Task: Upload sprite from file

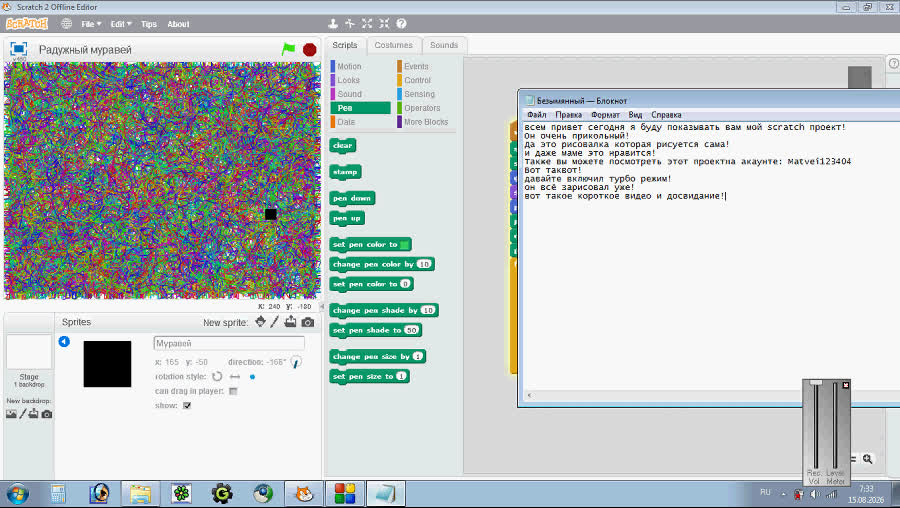Action: pos(290,321)
